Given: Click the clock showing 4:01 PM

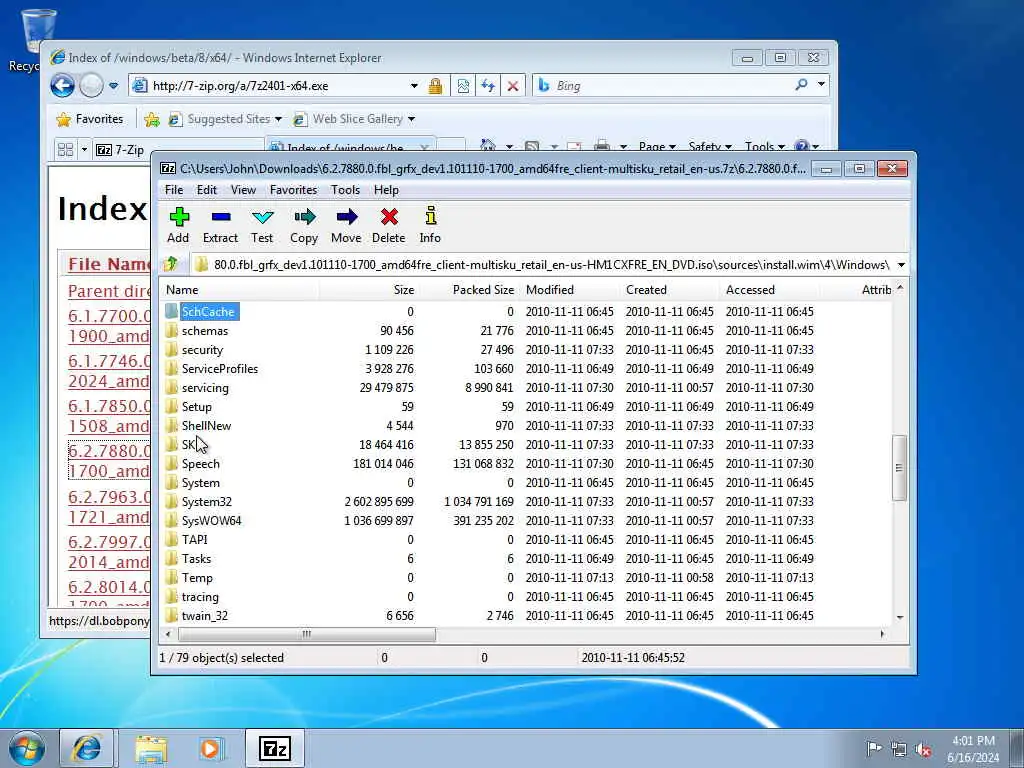Looking at the screenshot, I should 973,741.
